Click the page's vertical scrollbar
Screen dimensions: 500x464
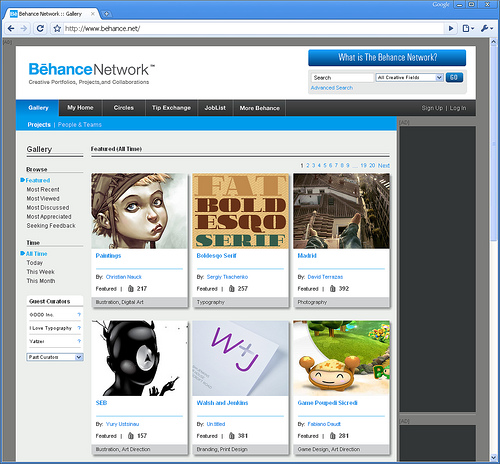click(x=494, y=143)
